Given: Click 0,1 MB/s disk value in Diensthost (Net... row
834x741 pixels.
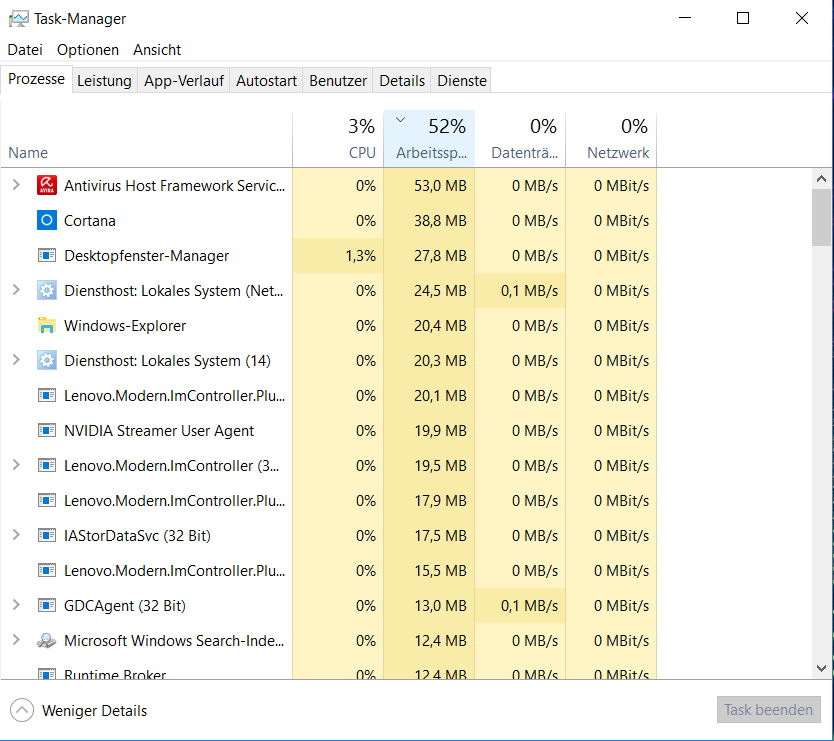Looking at the screenshot, I should 529,291.
